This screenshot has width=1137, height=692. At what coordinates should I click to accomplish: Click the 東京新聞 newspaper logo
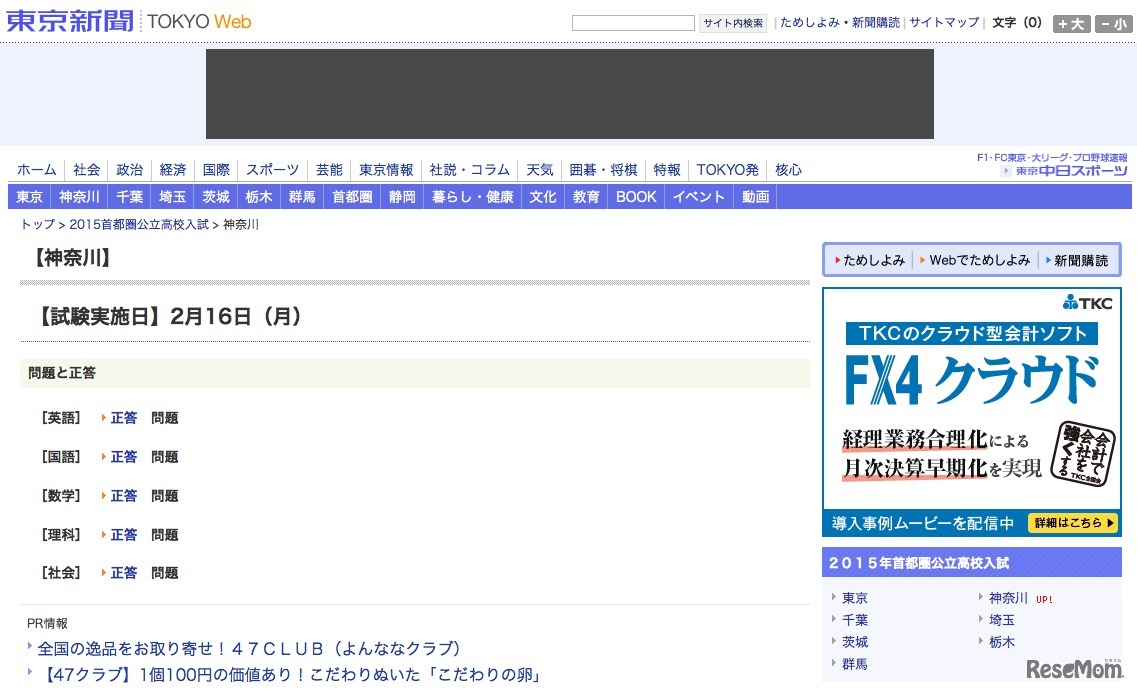coord(68,21)
